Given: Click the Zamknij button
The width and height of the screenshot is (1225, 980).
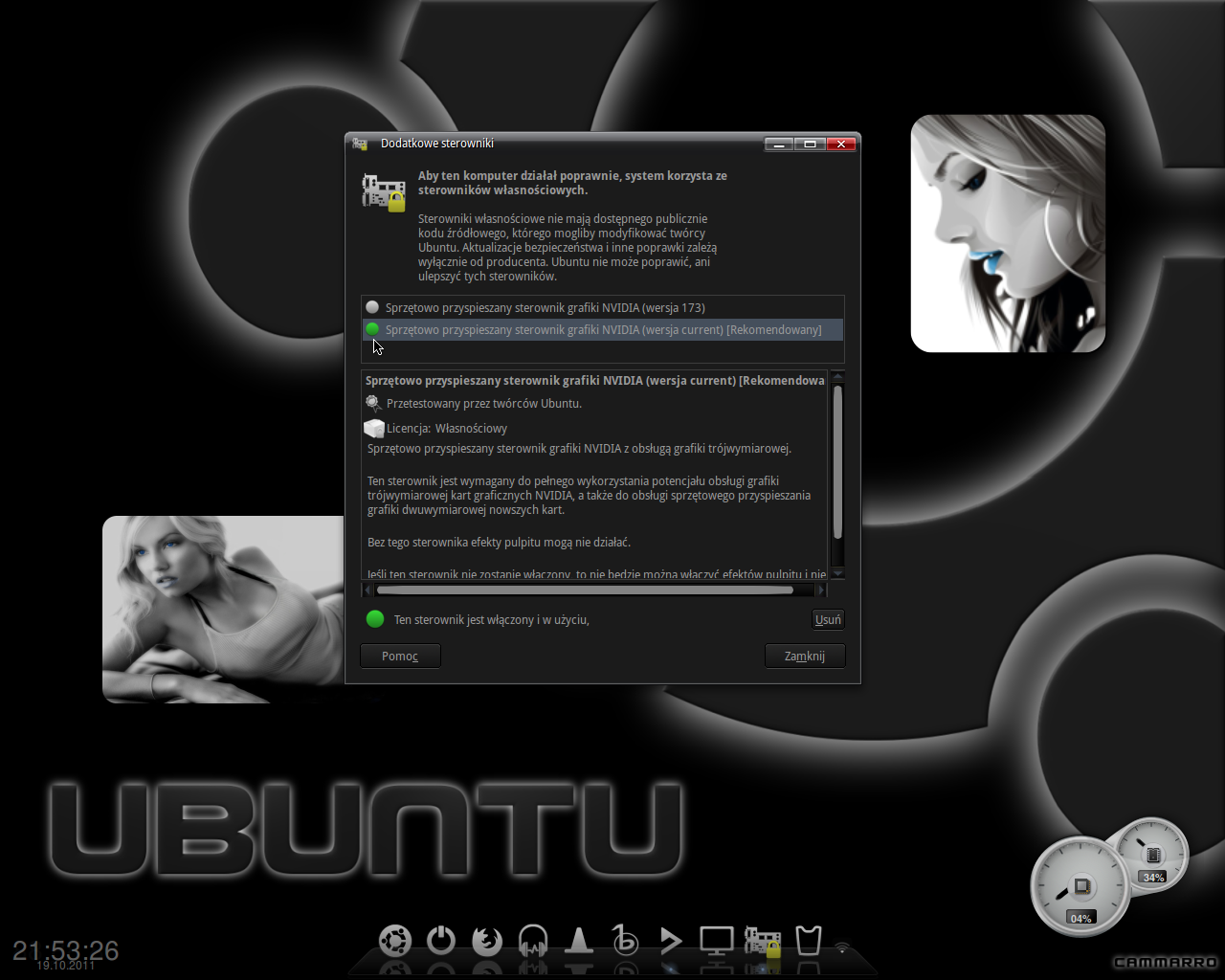Looking at the screenshot, I should [805, 656].
